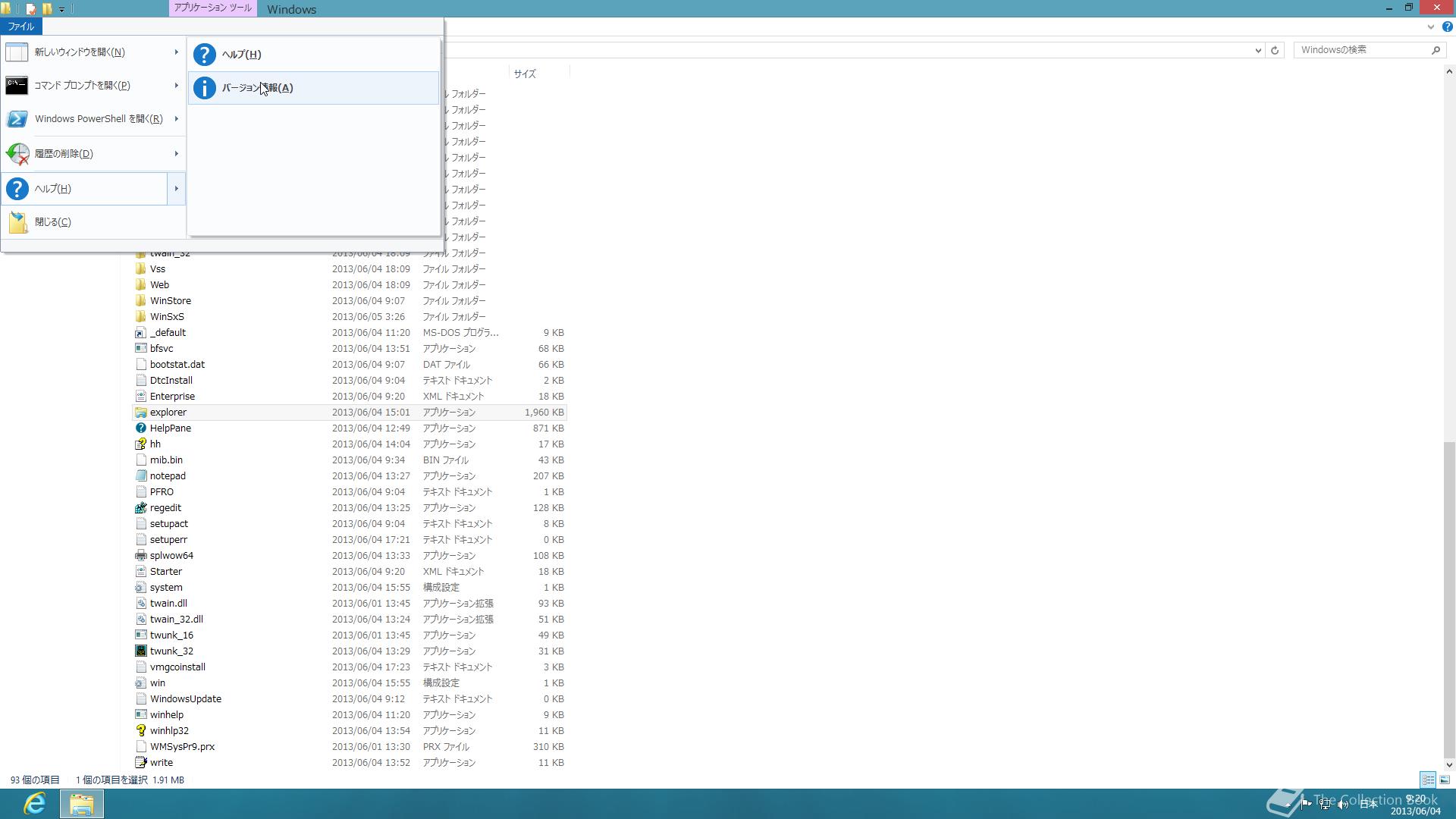Image resolution: width=1456 pixels, height=819 pixels.
Task: Launch Internet Explorer from taskbar
Action: [35, 804]
